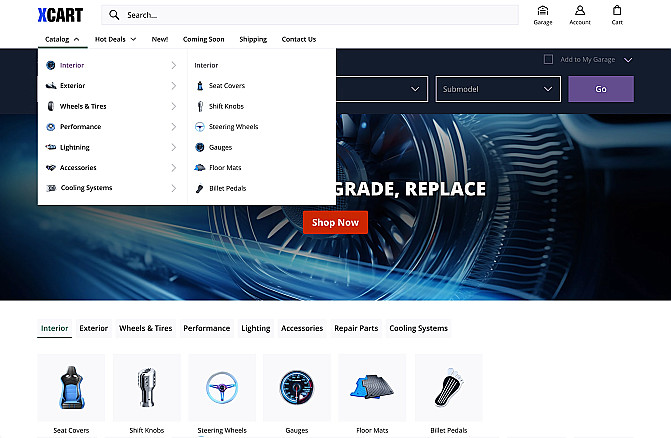Viewport: 671px width, 438px height.
Task: Open the Contact Us menu item
Action: coord(299,39)
